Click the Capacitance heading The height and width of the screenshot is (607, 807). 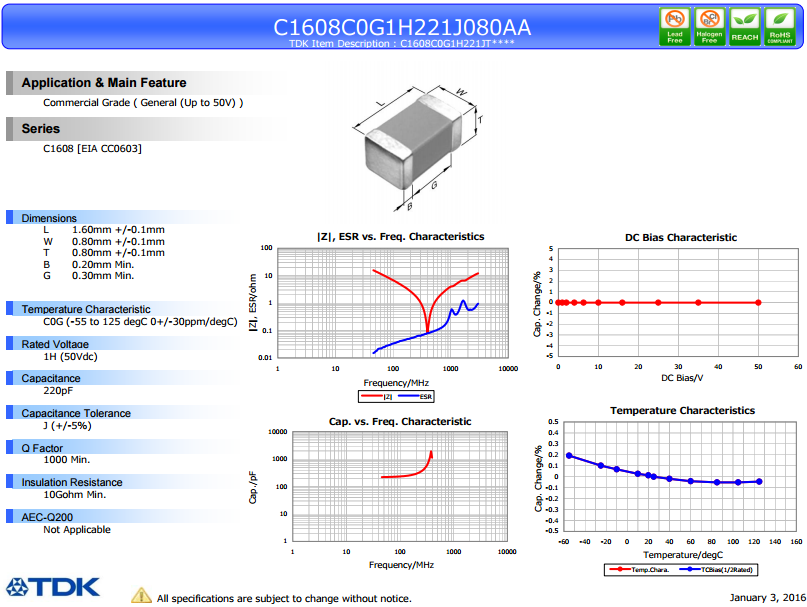[x=51, y=378]
